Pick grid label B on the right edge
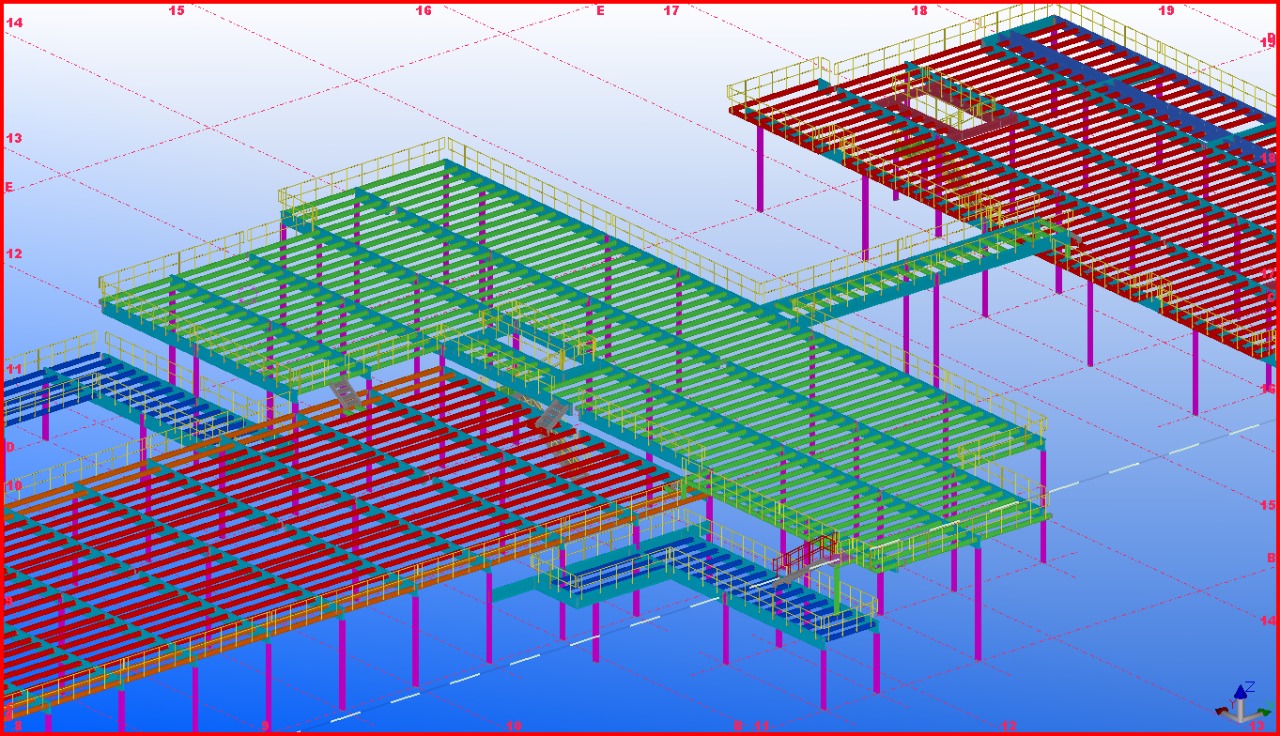 pos(1271,557)
